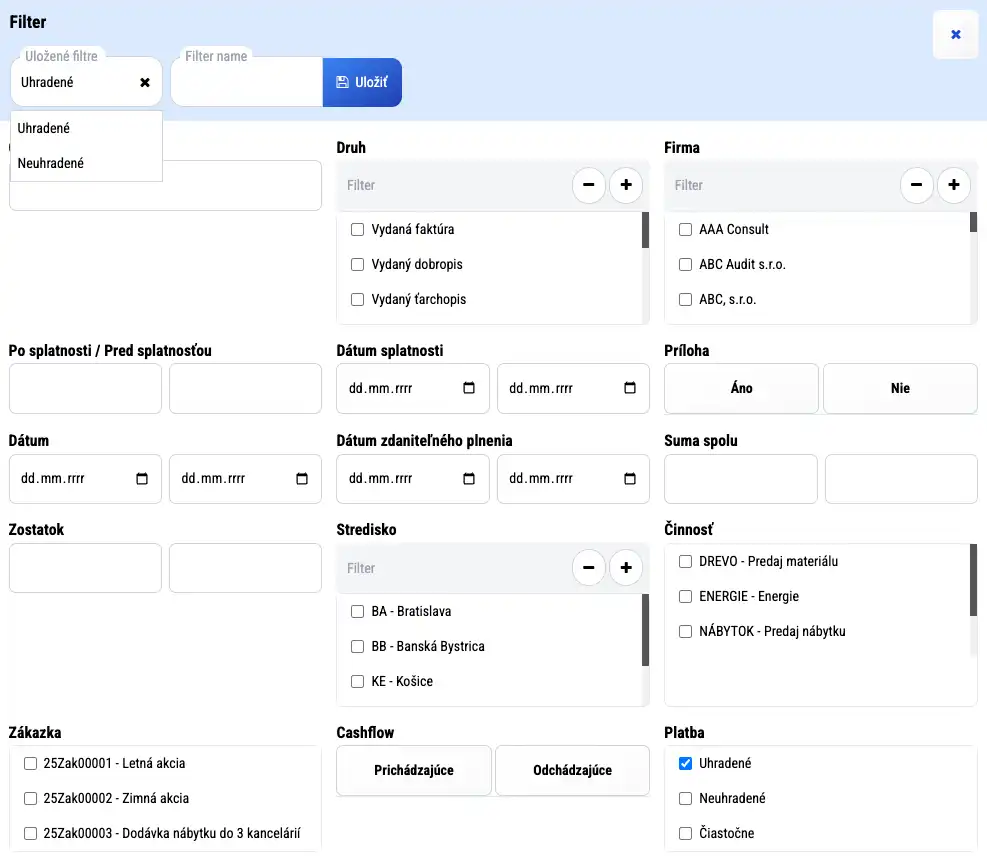Viewport: 987px width, 861px height.
Task: Select Áno under Príloha
Action: [741, 388]
